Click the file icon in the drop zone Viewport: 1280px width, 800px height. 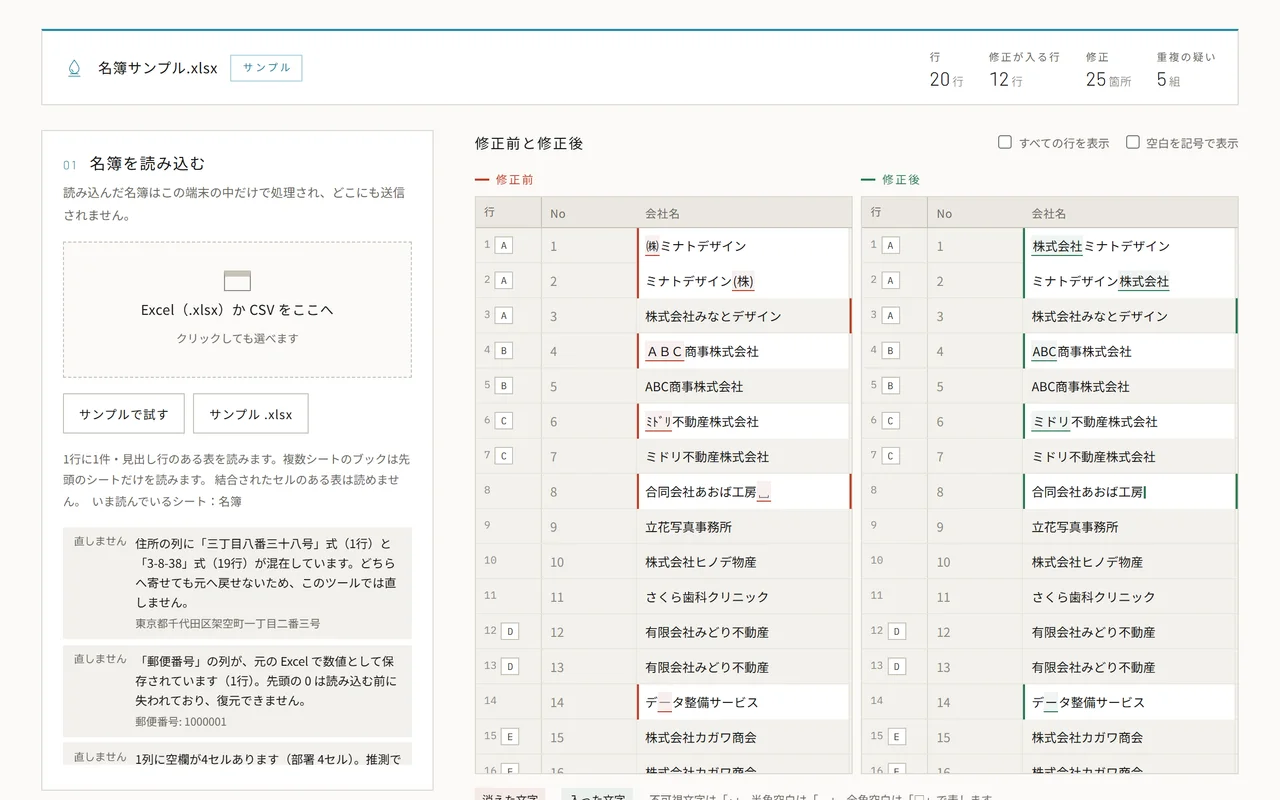pos(237,281)
